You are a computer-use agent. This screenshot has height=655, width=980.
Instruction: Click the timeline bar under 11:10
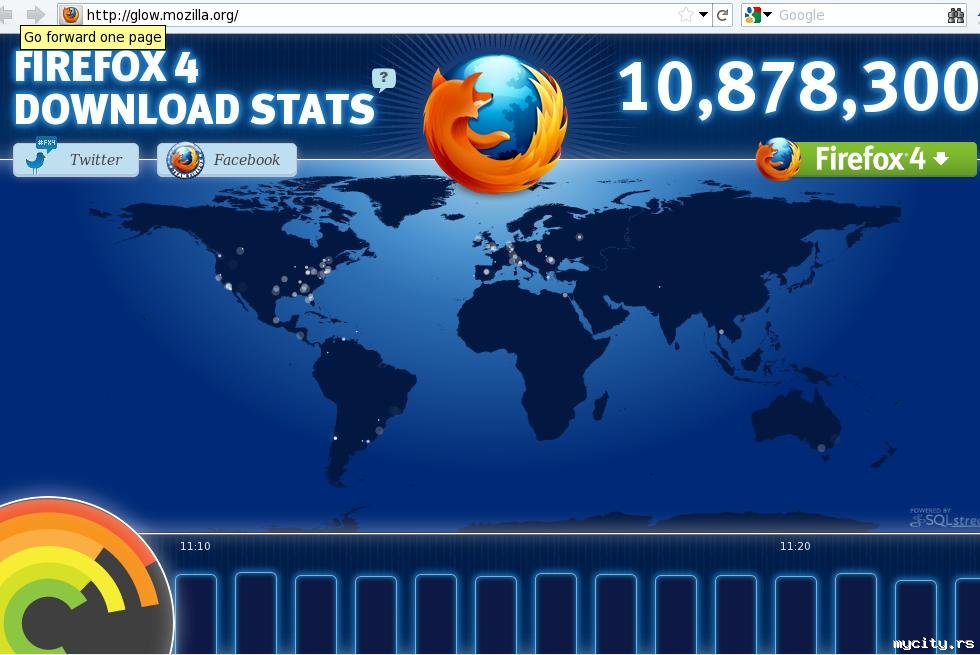(196, 614)
